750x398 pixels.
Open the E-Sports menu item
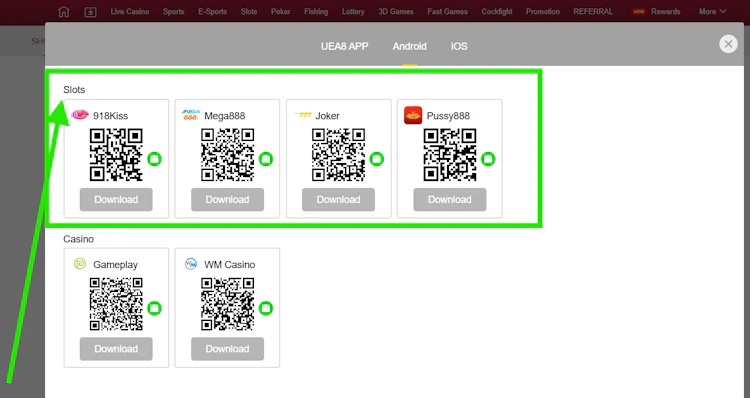pyautogui.click(x=212, y=11)
